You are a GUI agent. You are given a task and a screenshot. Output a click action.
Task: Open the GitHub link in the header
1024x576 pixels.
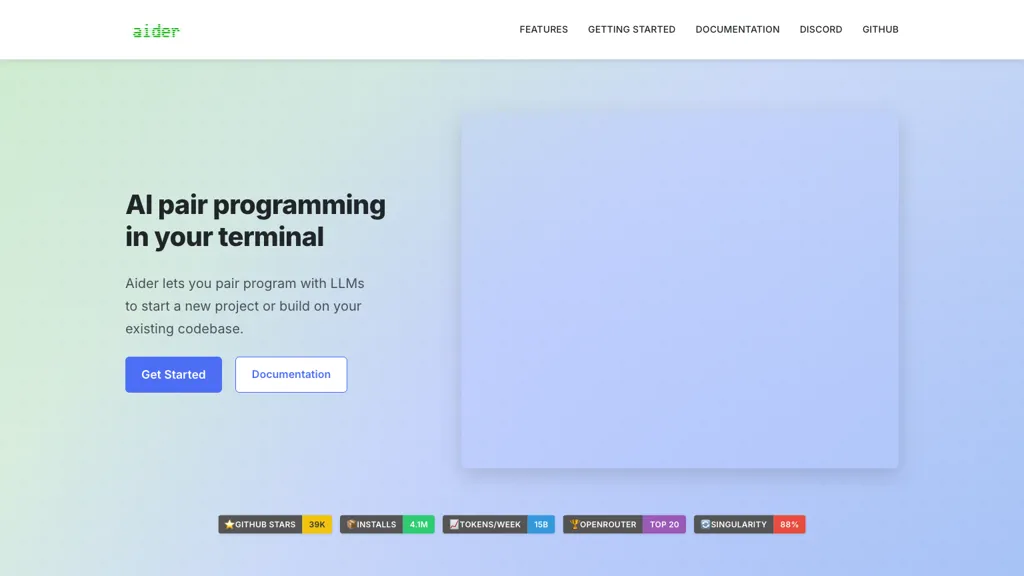880,30
